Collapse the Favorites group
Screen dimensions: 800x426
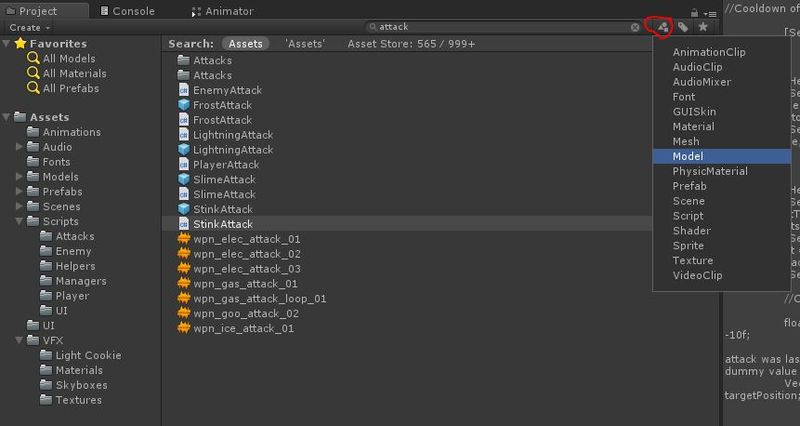coord(6,43)
